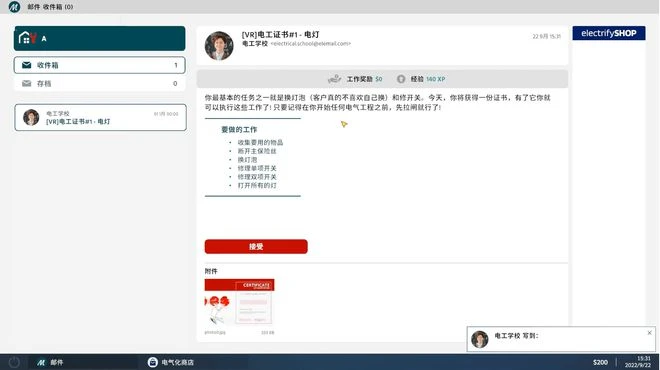This screenshot has width=660, height=370.
Task: Click the 经验 XP coin icon
Action: coord(401,79)
